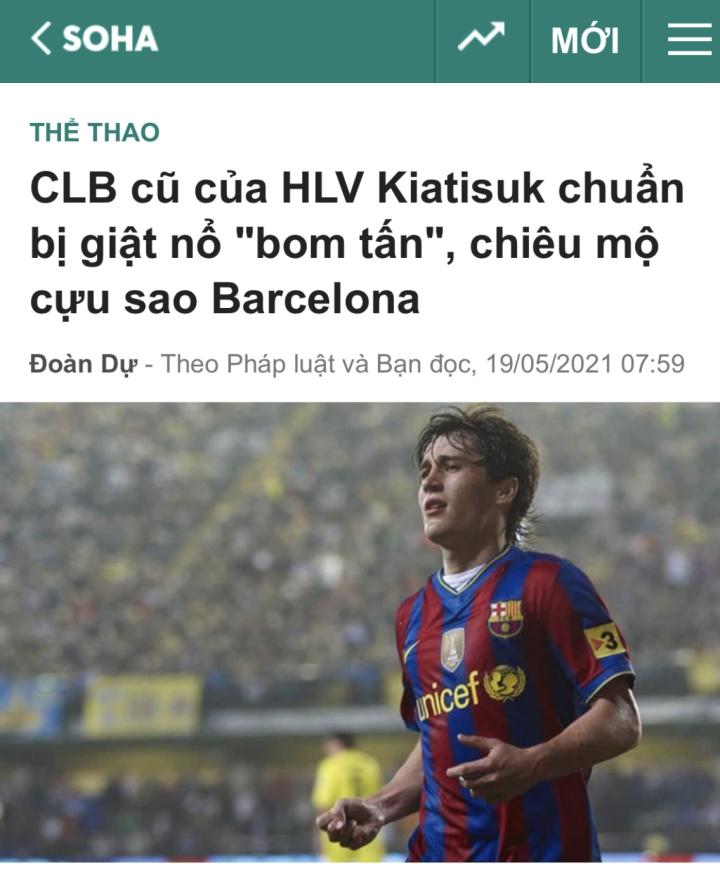This screenshot has width=720, height=877.
Task: Click the Barcelona crest on the shirt
Action: pos(506,619)
